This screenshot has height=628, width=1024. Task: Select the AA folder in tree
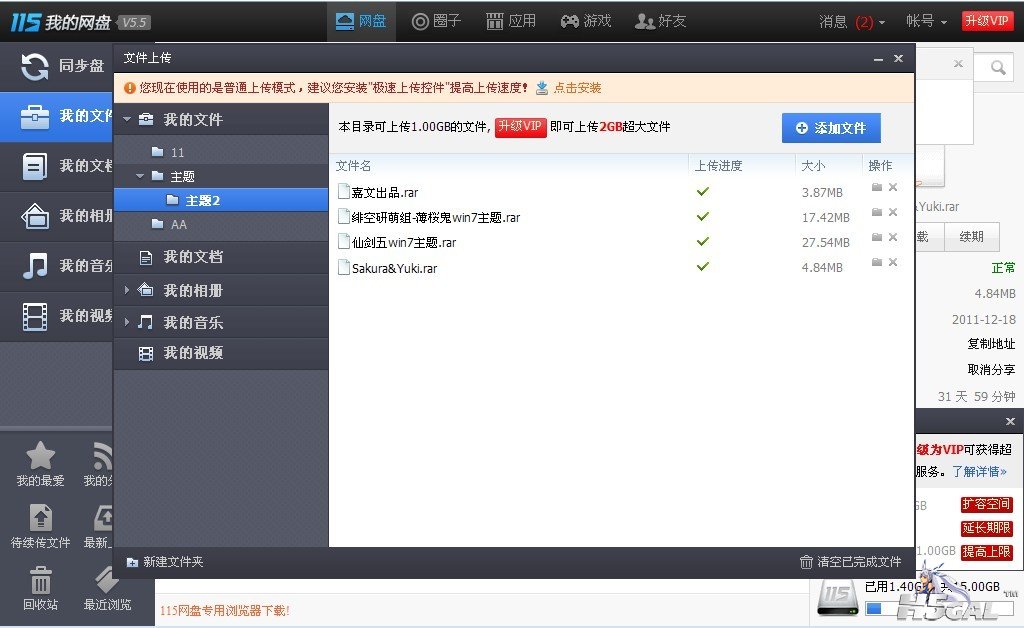coord(178,224)
